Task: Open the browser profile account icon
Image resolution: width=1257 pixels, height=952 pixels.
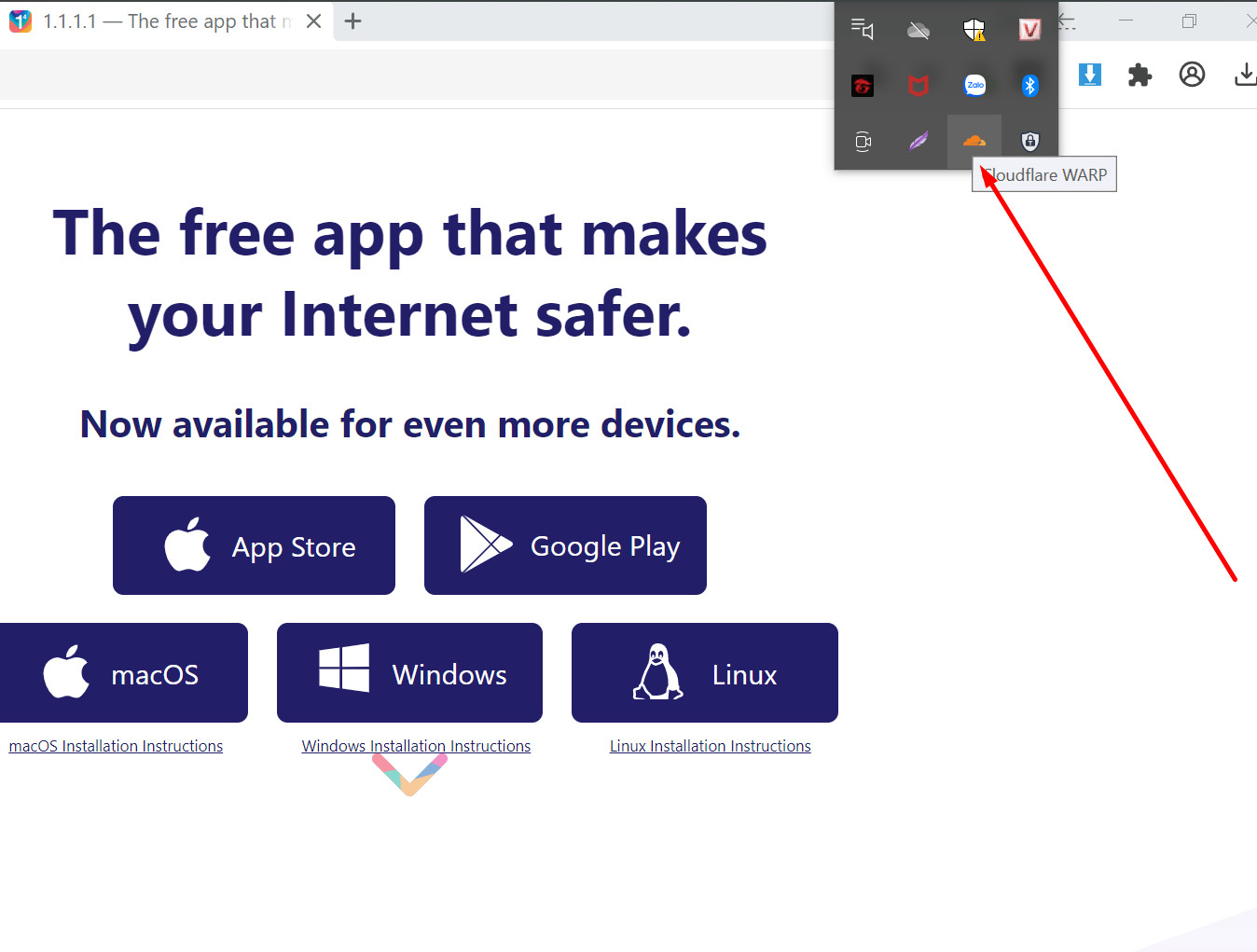Action: pyautogui.click(x=1192, y=75)
